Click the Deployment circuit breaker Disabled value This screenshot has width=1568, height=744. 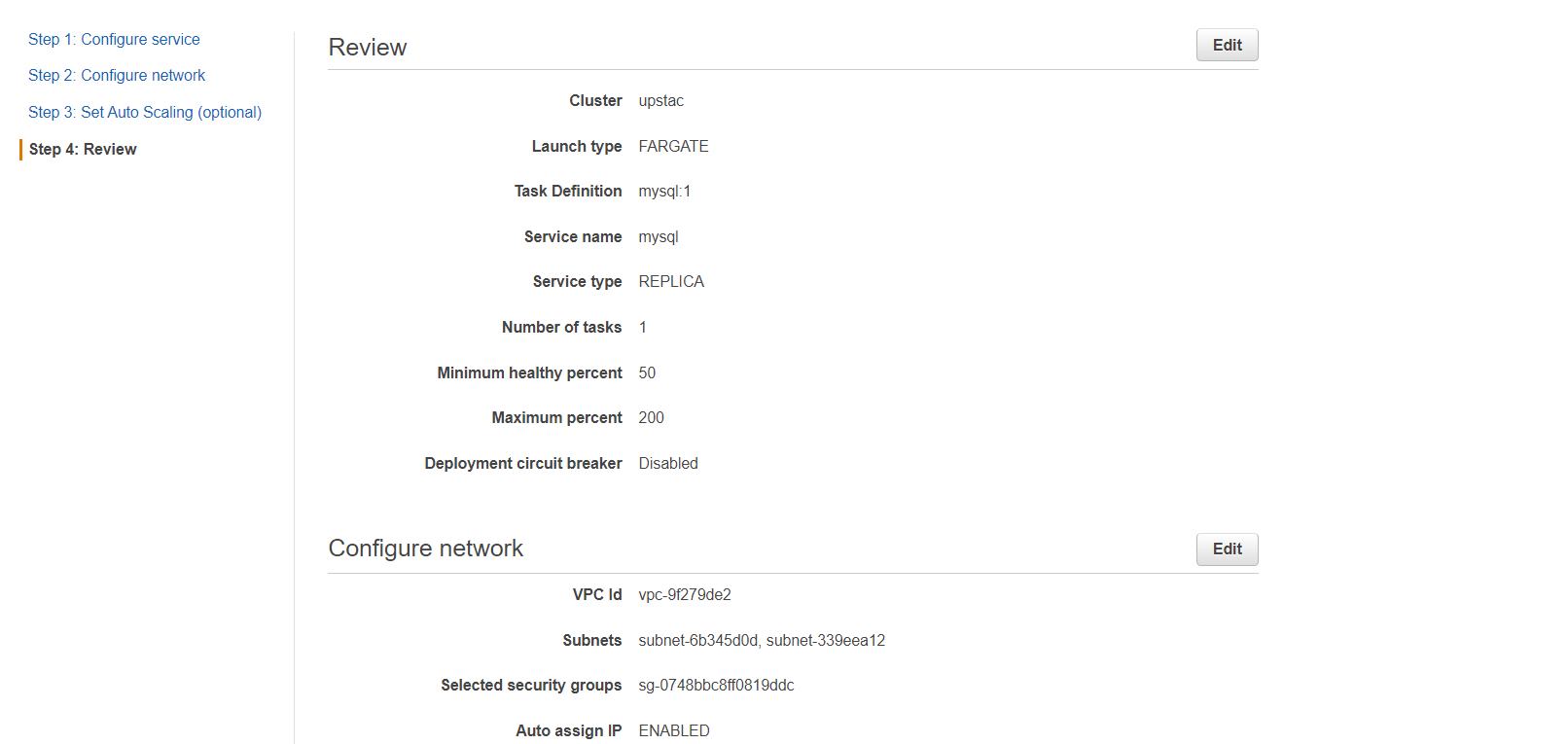668,463
